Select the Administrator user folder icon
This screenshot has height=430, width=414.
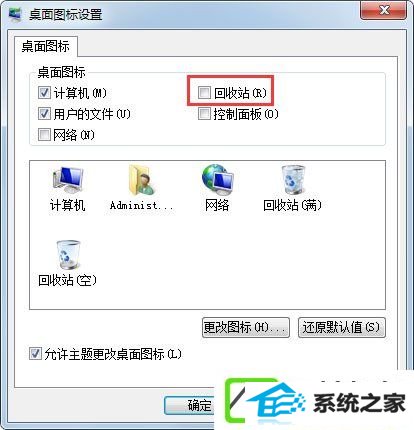coord(142,180)
